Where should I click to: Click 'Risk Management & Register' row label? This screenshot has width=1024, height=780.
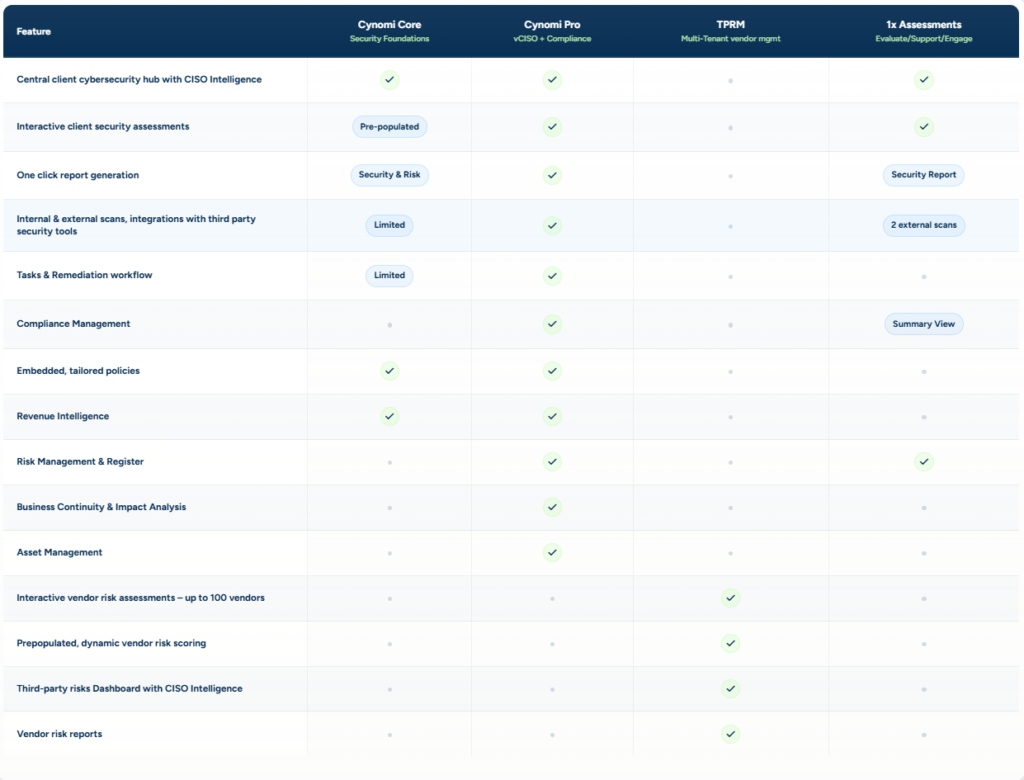coord(80,462)
